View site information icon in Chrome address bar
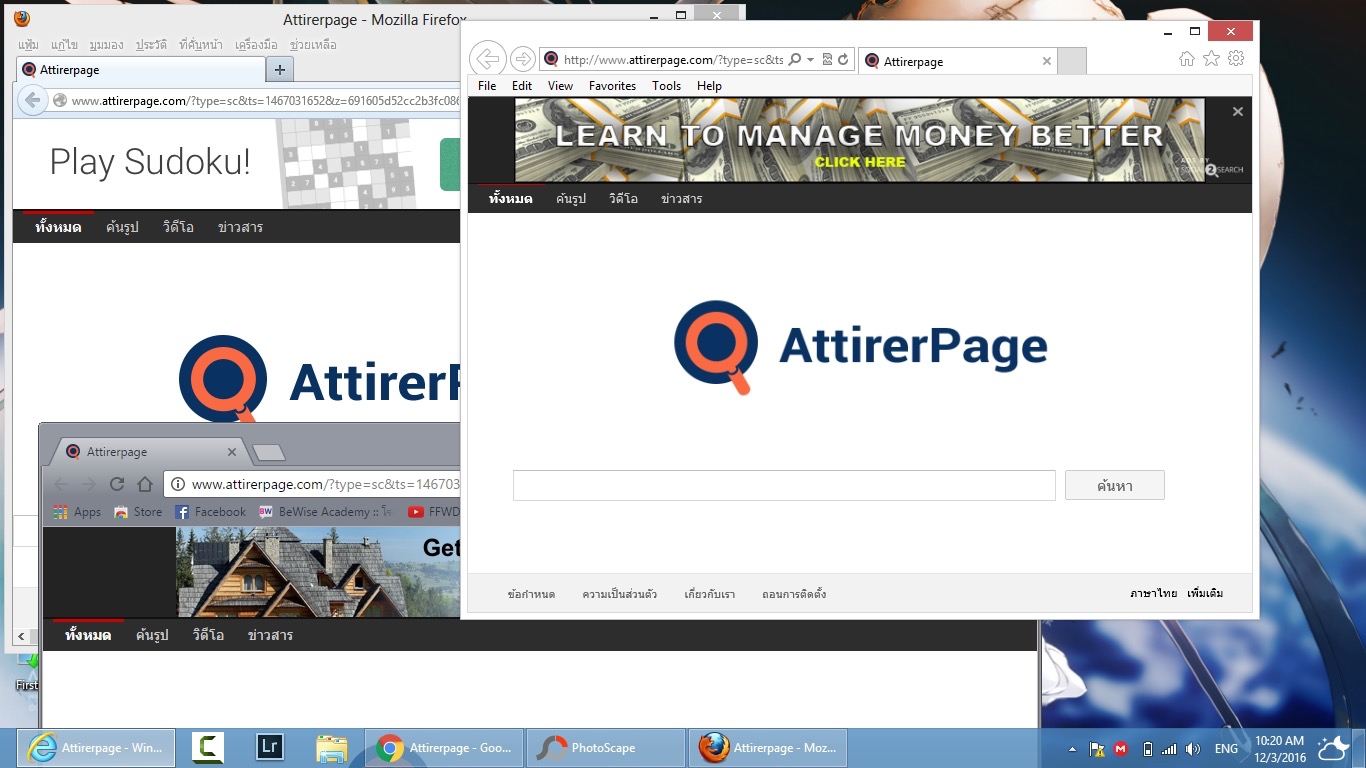The height and width of the screenshot is (768, 1366). 178,484
